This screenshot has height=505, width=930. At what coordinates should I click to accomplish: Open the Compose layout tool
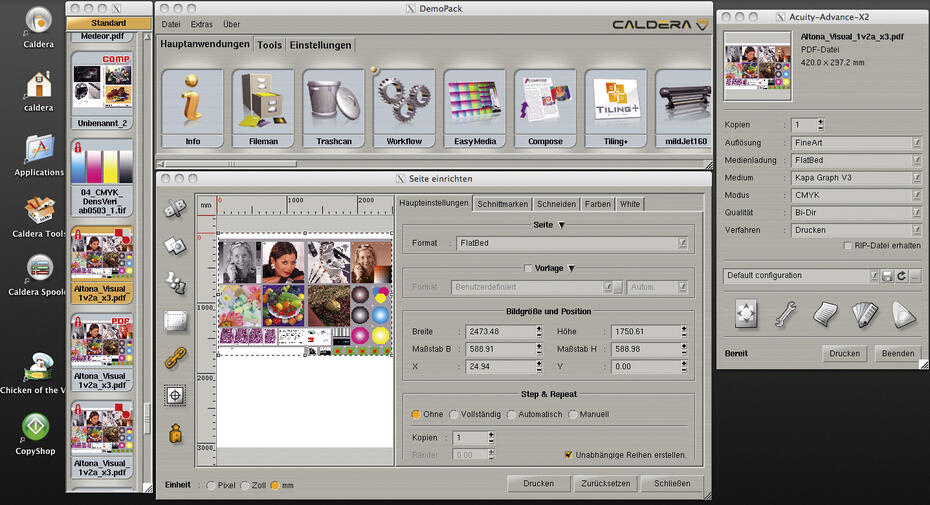click(545, 108)
